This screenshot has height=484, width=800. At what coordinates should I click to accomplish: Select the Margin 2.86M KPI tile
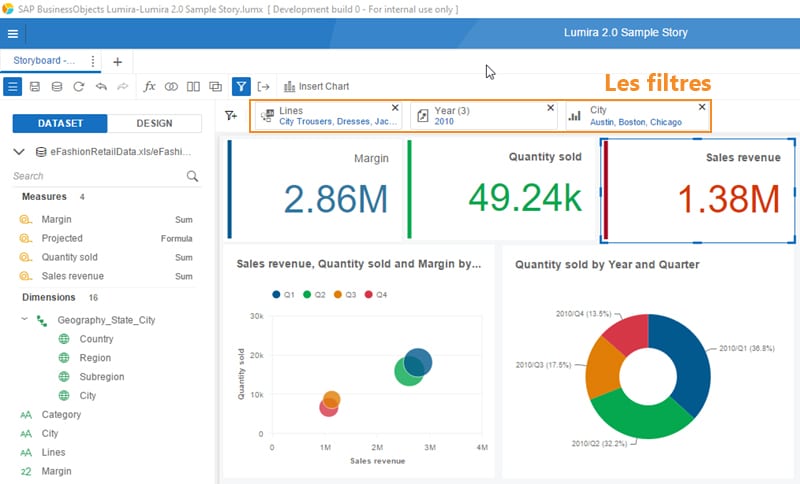(x=314, y=189)
